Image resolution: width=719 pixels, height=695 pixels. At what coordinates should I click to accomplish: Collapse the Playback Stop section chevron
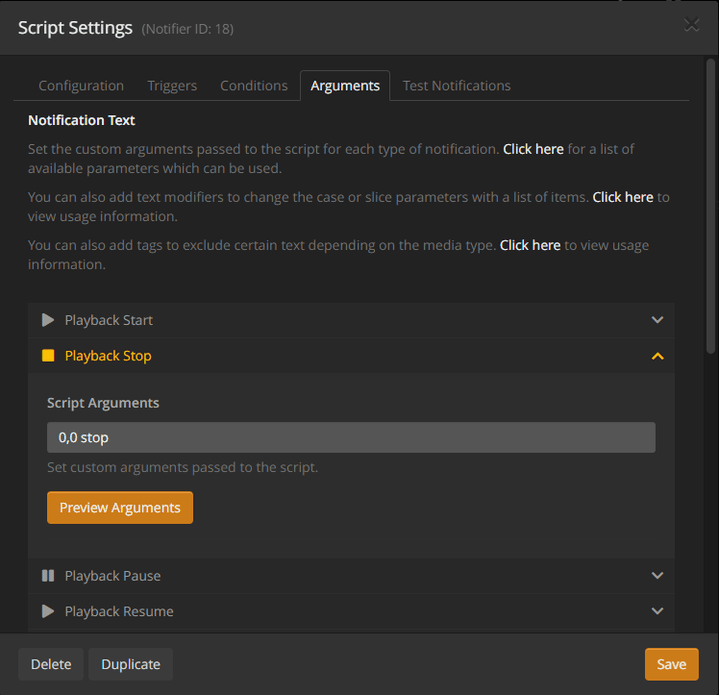tap(657, 356)
